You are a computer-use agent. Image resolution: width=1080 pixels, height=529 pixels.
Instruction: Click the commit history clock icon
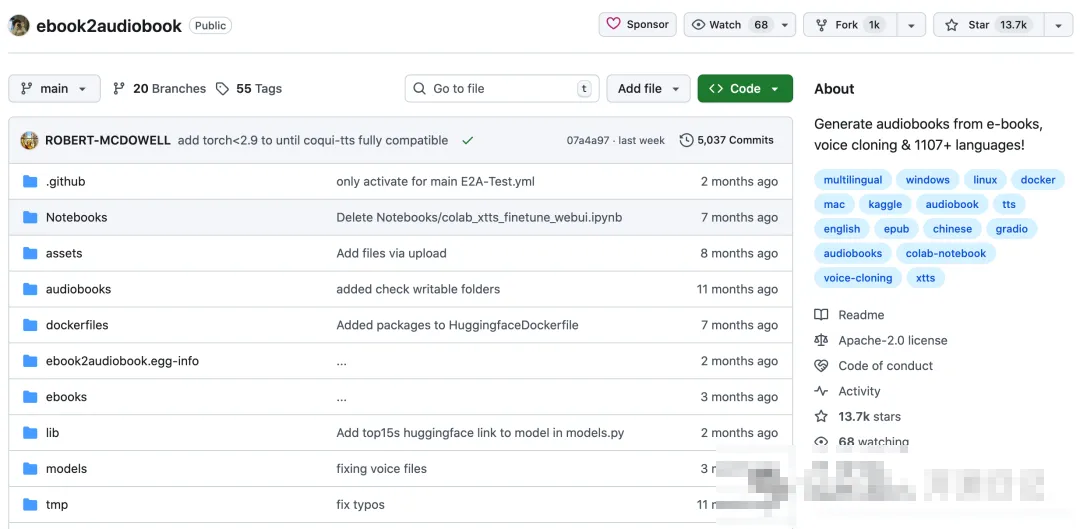click(x=686, y=140)
